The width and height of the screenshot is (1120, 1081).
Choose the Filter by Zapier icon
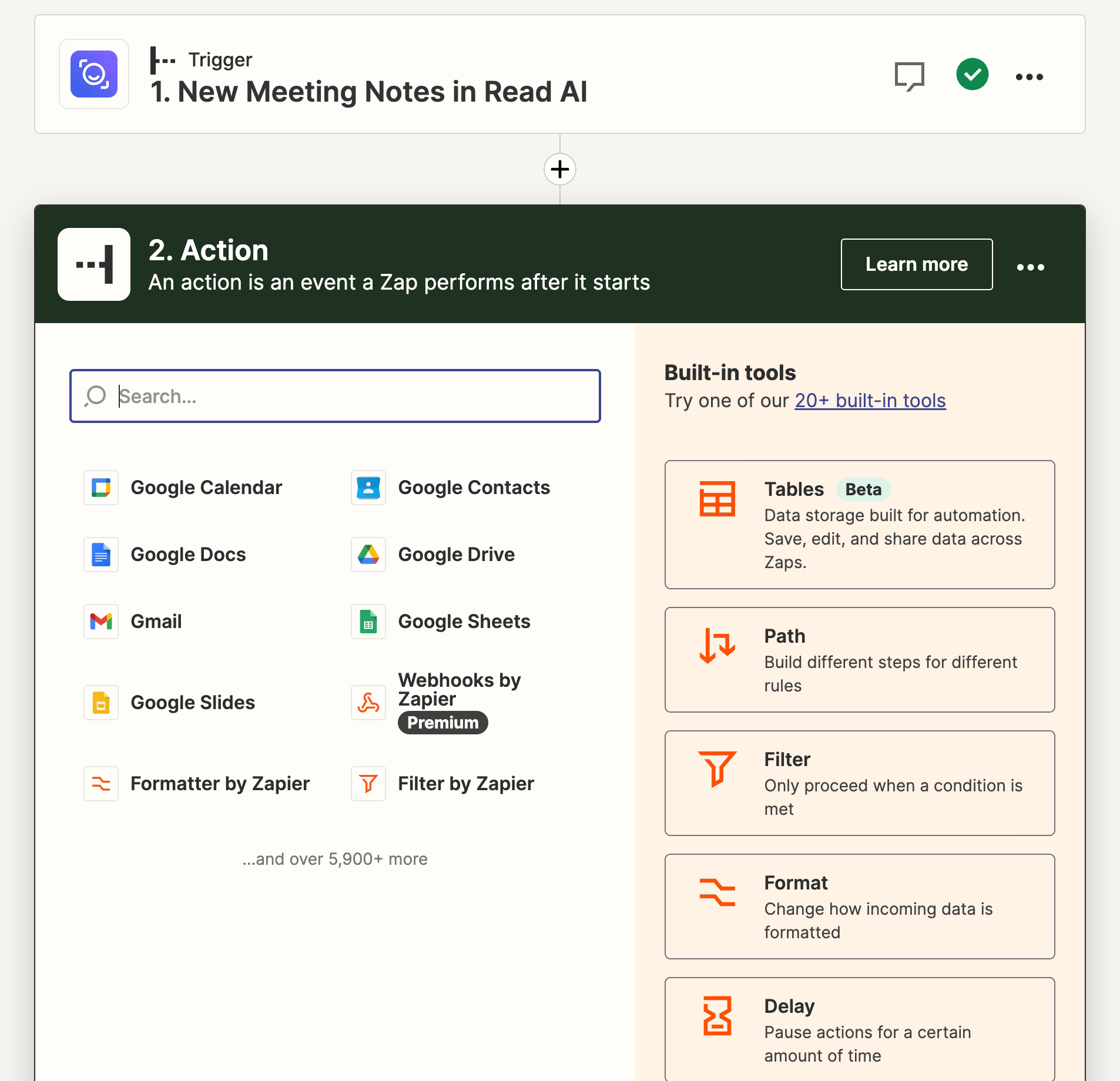click(x=368, y=784)
